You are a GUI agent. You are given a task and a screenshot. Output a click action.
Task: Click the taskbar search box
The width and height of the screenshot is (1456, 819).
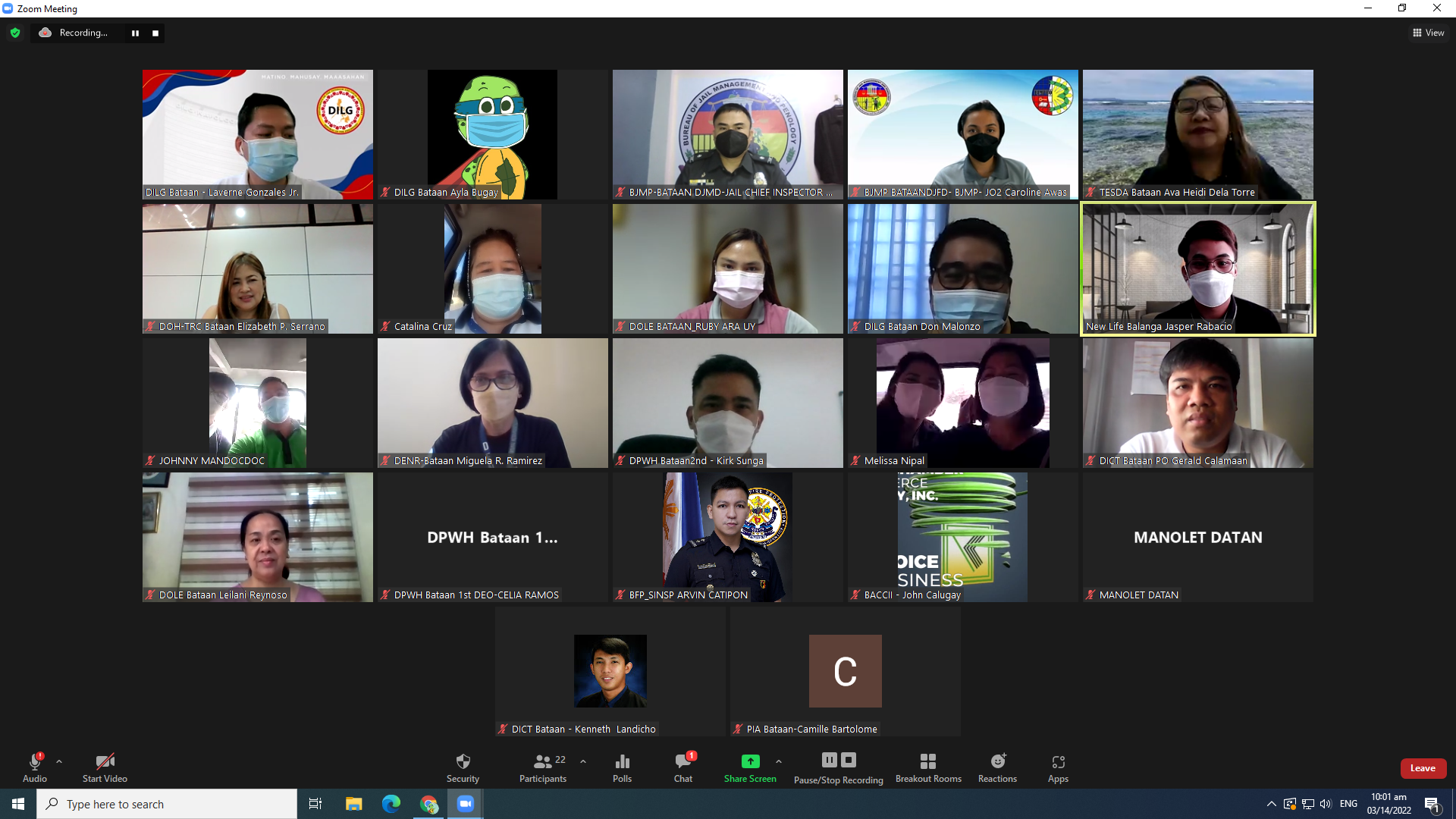coord(167,804)
